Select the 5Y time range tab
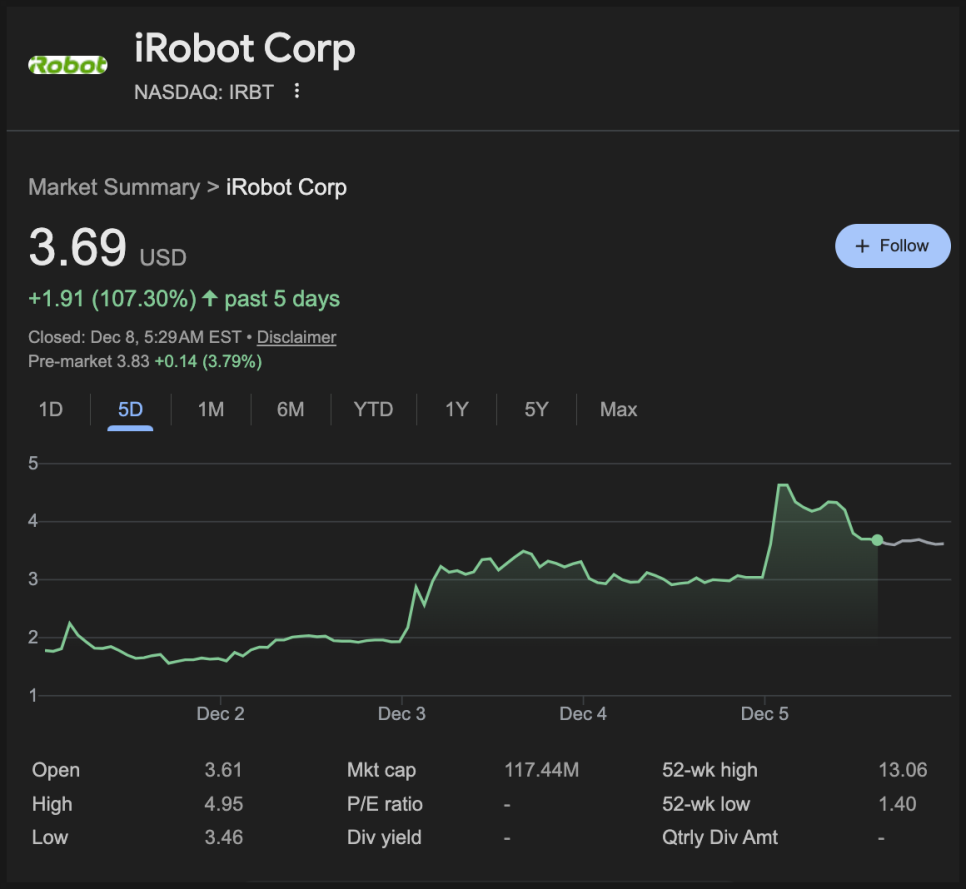Viewport: 966px width, 889px height. [536, 409]
